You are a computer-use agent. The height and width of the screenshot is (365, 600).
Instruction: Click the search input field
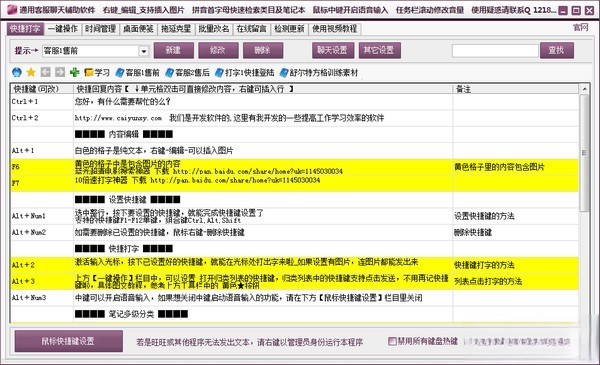(495, 51)
